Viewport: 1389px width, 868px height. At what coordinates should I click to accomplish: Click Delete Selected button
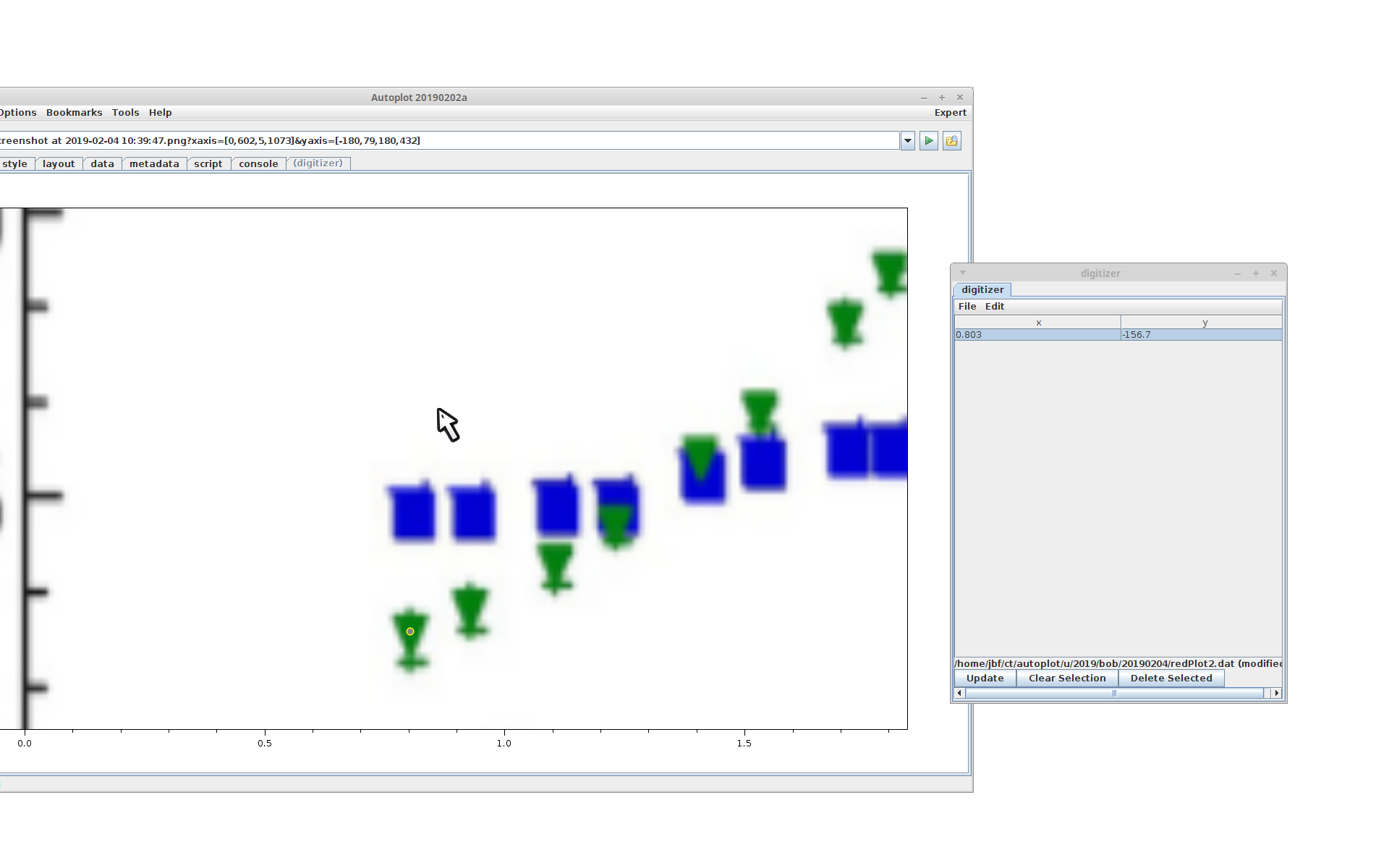[1171, 678]
